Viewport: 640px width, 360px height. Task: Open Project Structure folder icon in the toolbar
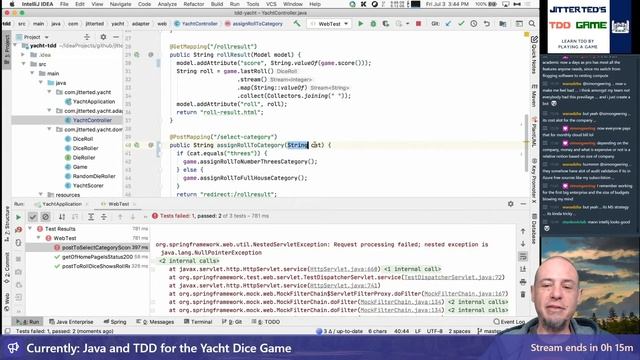[x=503, y=24]
